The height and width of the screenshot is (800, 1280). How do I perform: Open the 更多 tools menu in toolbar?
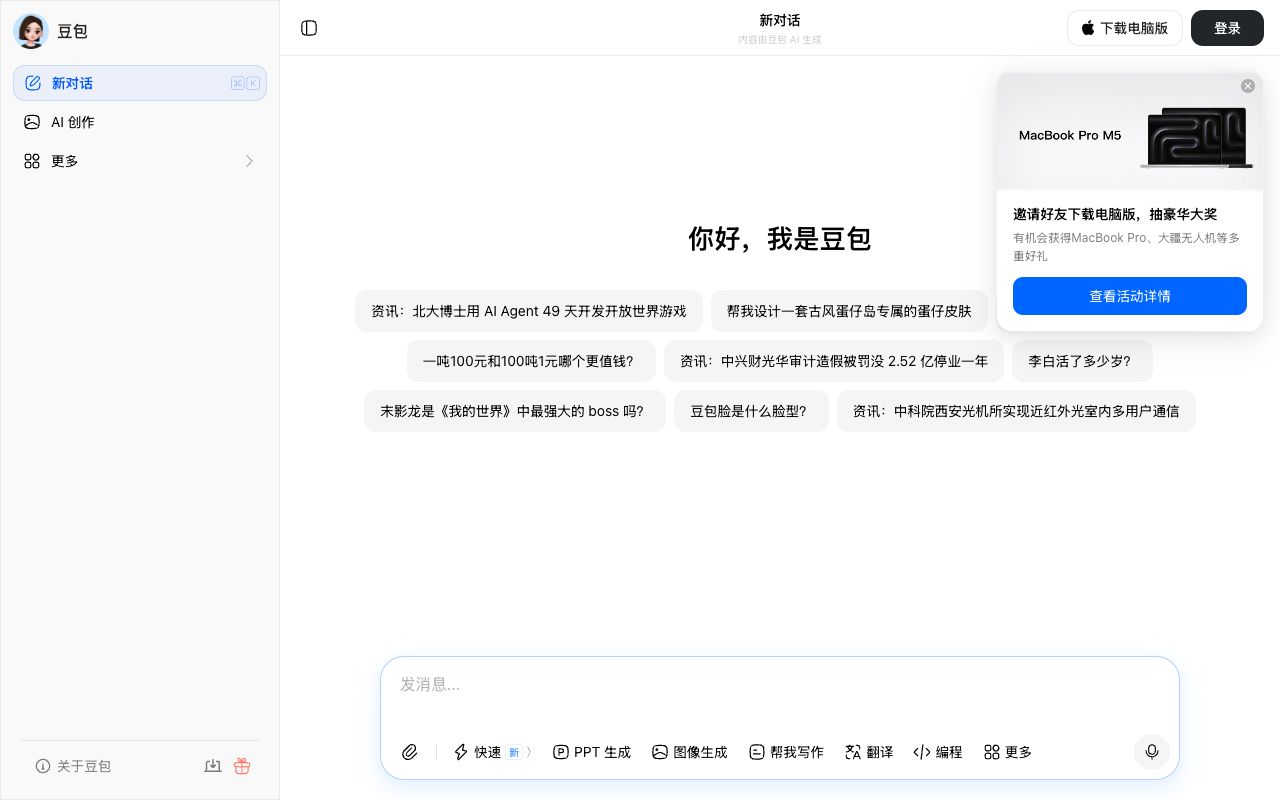point(1008,752)
